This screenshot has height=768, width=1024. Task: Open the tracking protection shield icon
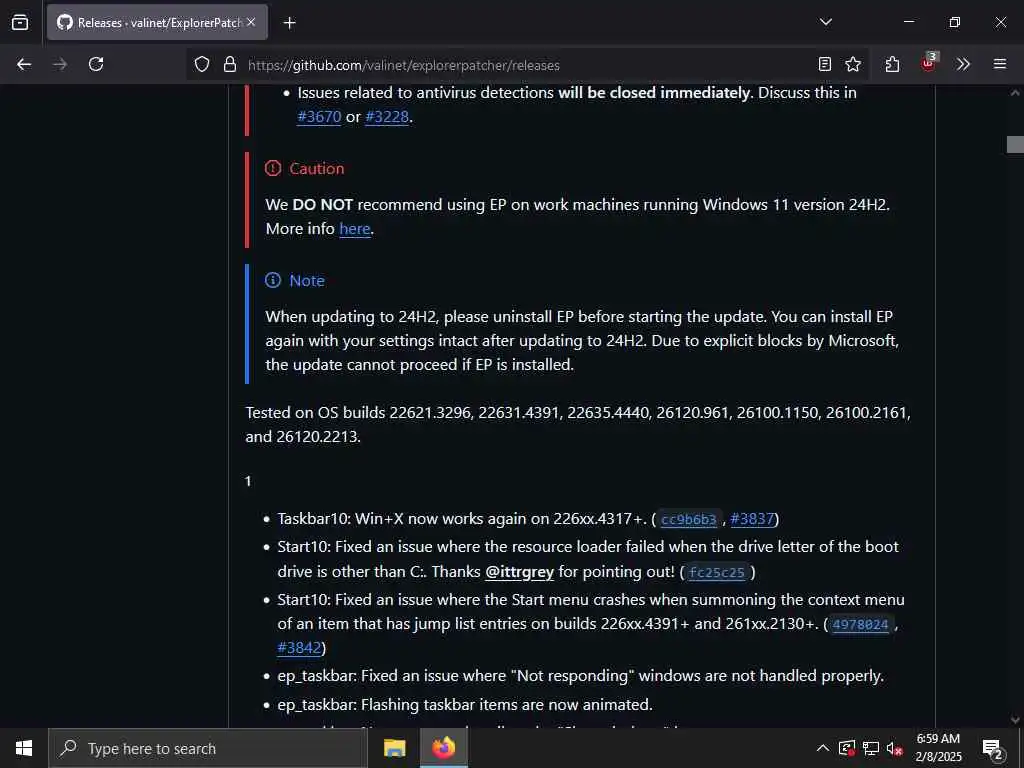pyautogui.click(x=202, y=65)
